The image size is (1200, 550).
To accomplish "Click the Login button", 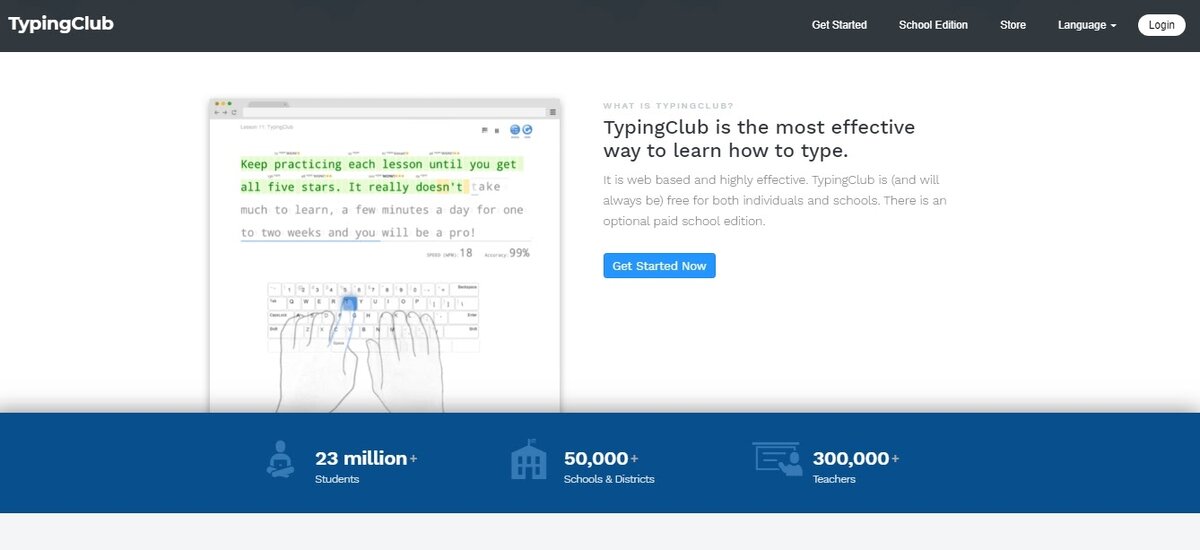I will tap(1161, 25).
